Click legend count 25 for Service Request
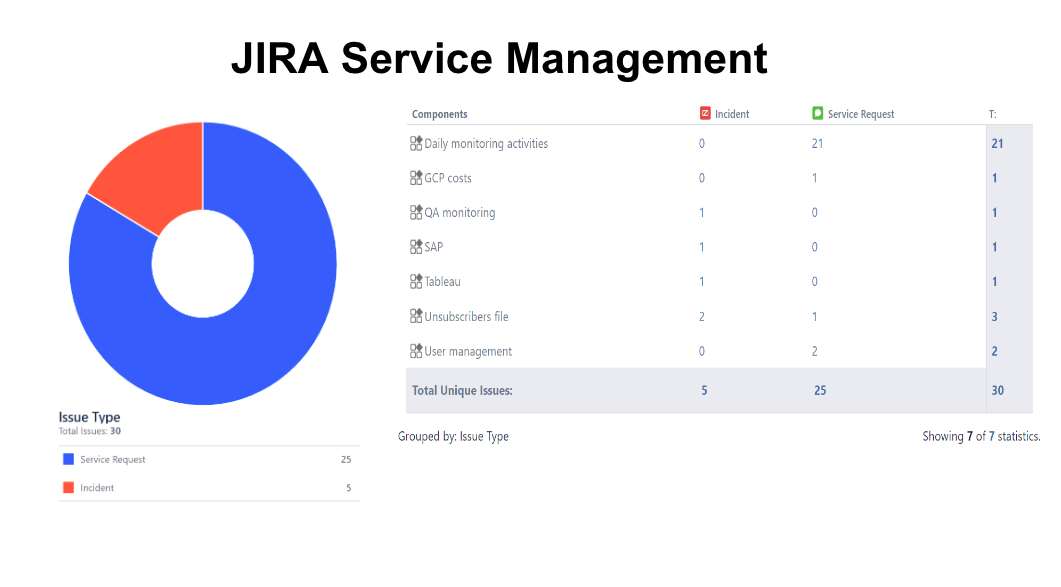 [346, 460]
